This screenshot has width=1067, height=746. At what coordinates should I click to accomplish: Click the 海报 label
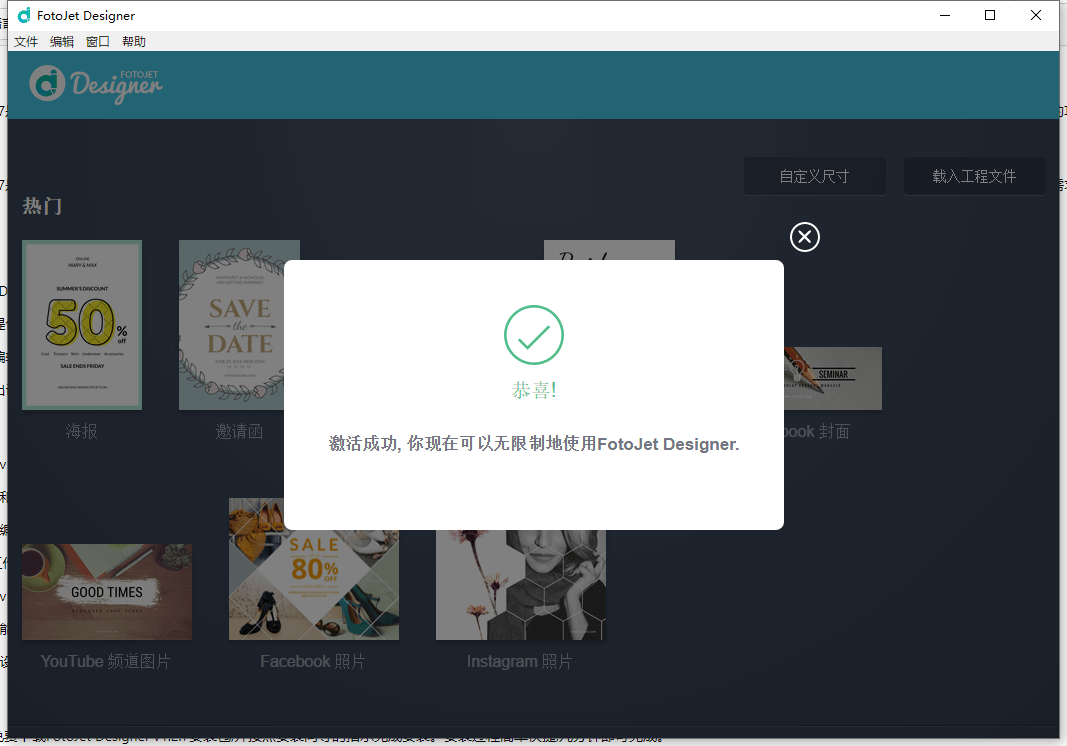pos(82,431)
